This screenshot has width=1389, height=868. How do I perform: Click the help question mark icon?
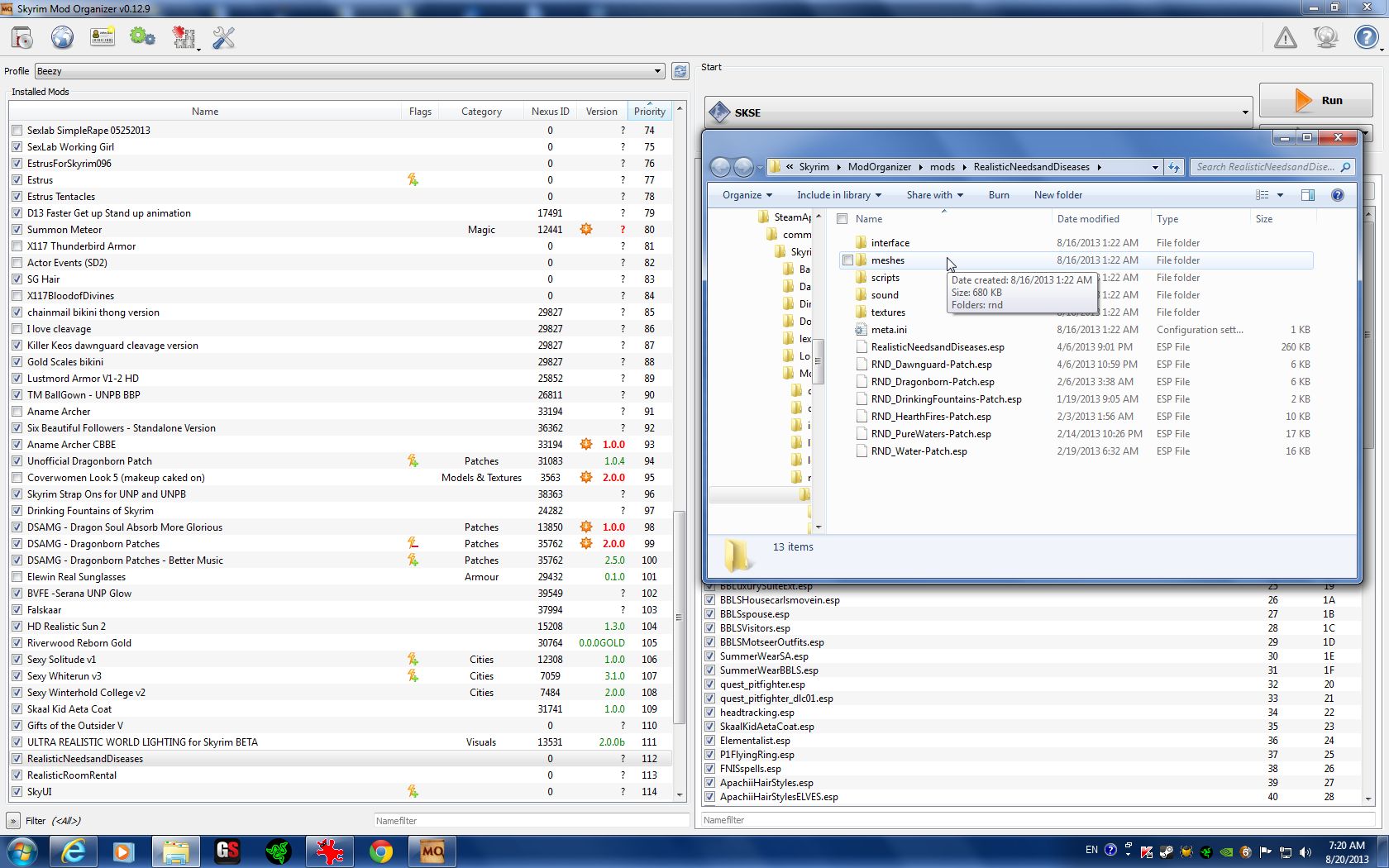tap(1365, 38)
